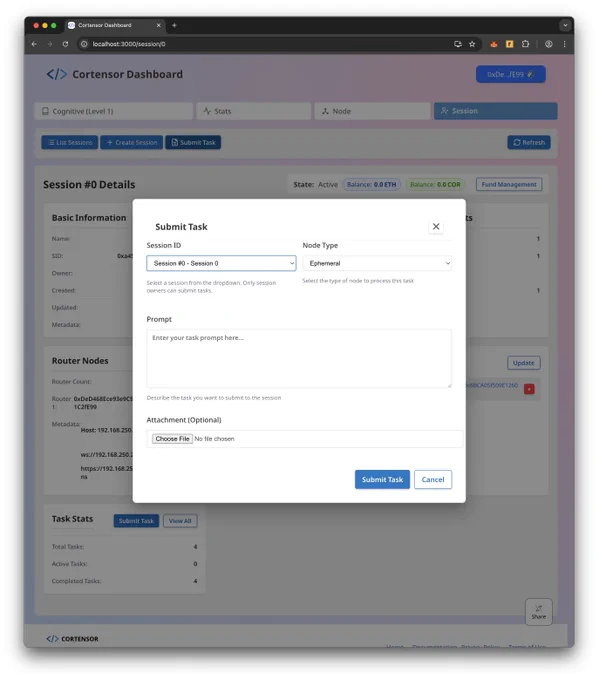Click the address bar localhost:3000/session/0
This screenshot has height=680, width=599.
pyautogui.click(x=129, y=44)
